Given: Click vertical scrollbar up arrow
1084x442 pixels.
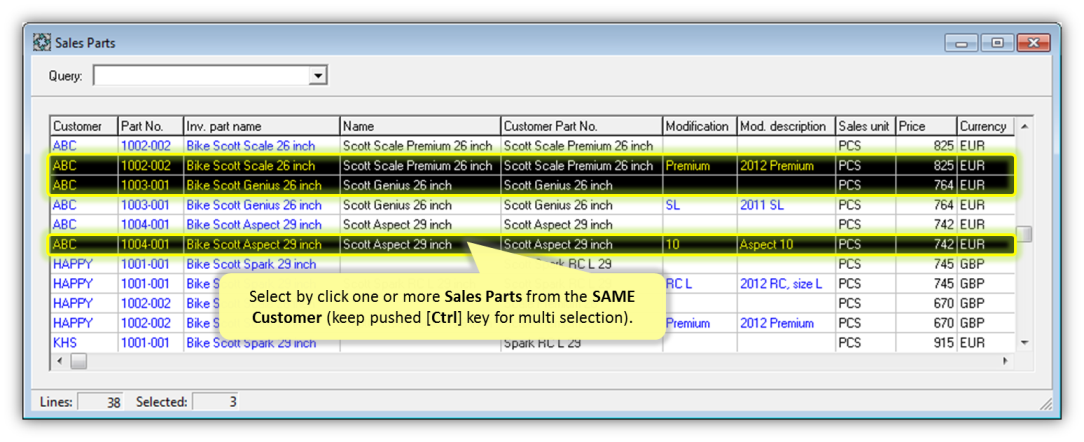Looking at the screenshot, I should [1025, 127].
